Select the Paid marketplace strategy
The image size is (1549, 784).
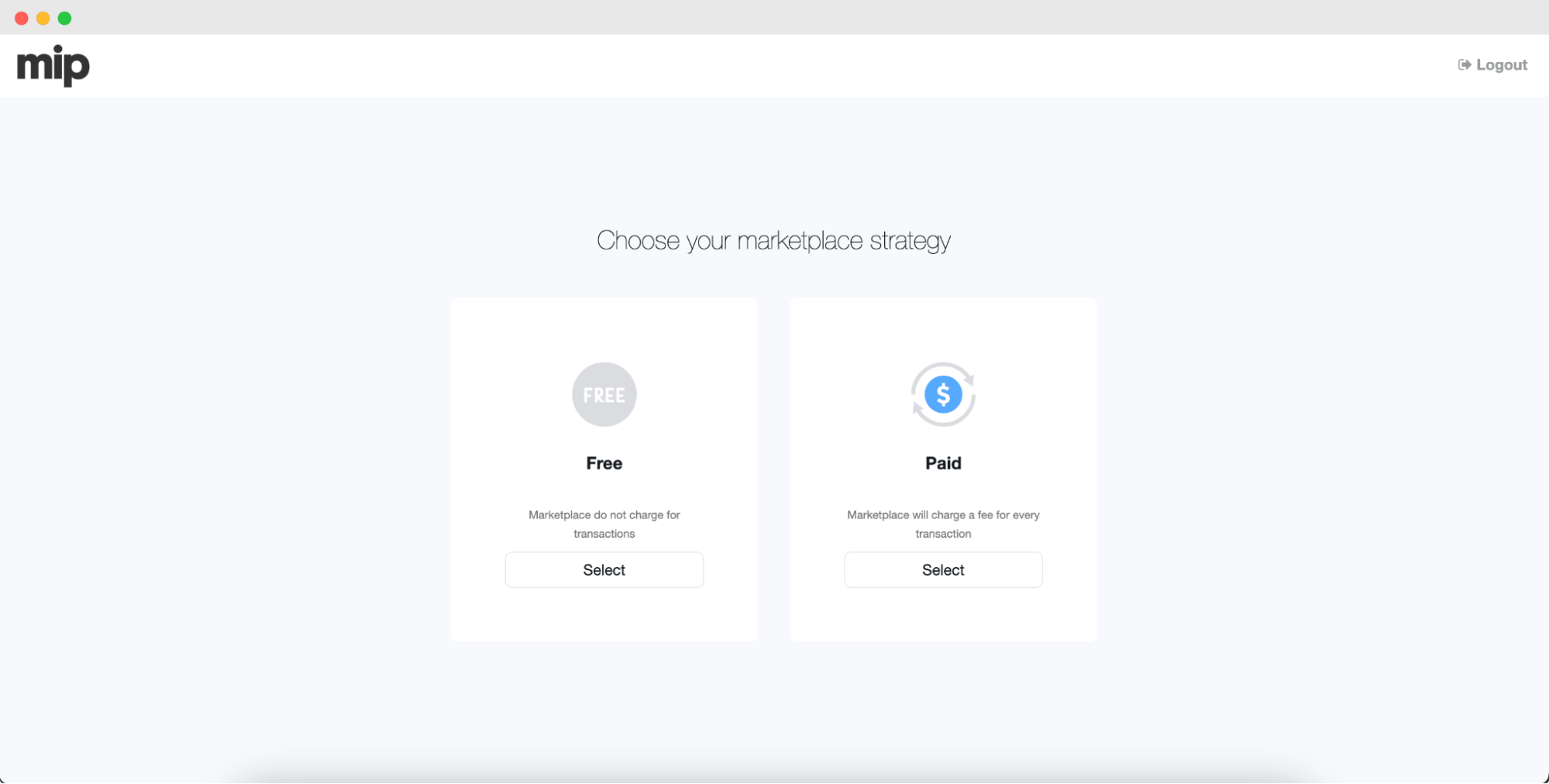(x=943, y=570)
